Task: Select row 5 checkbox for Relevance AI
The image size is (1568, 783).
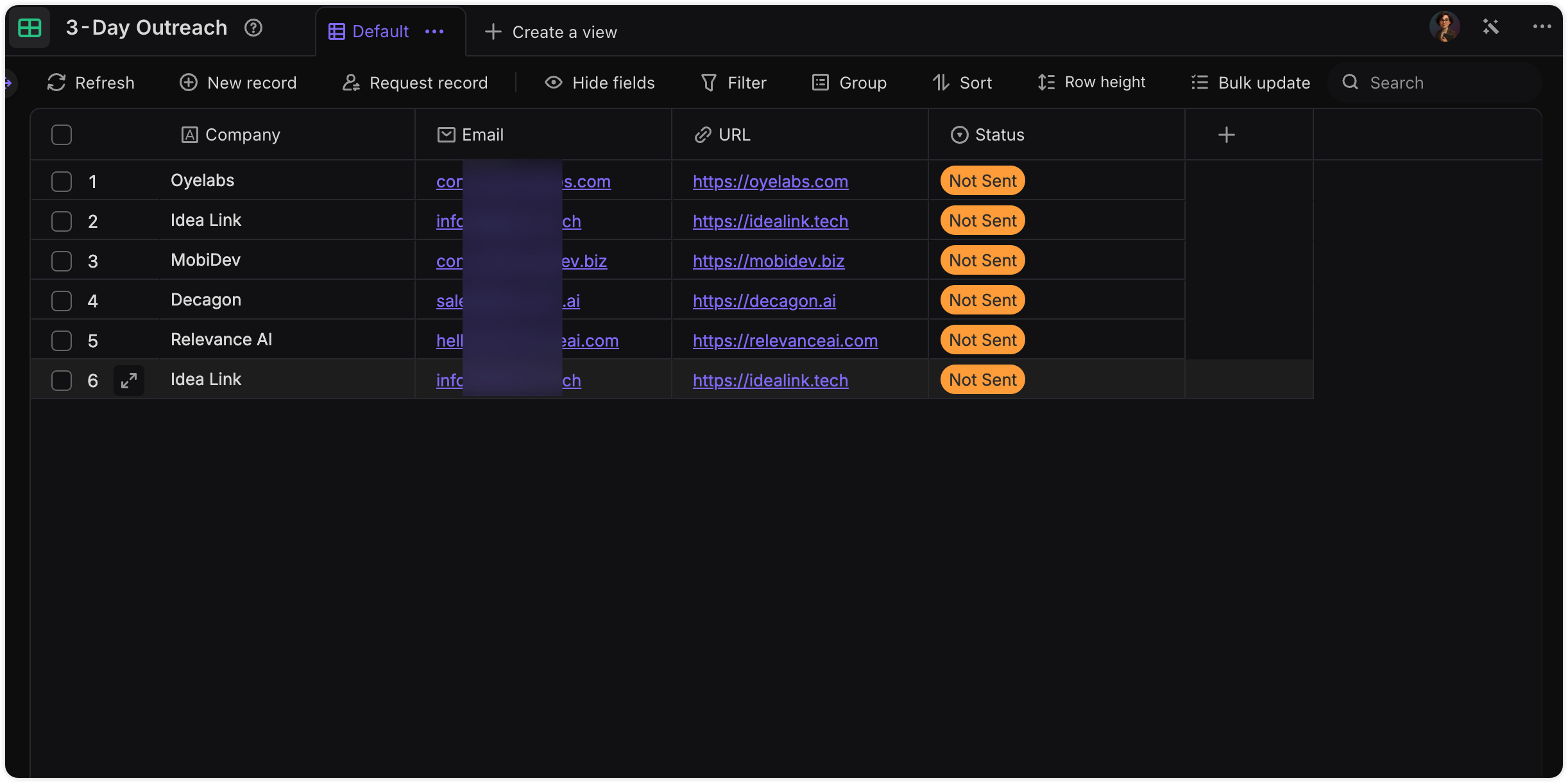Action: [62, 341]
